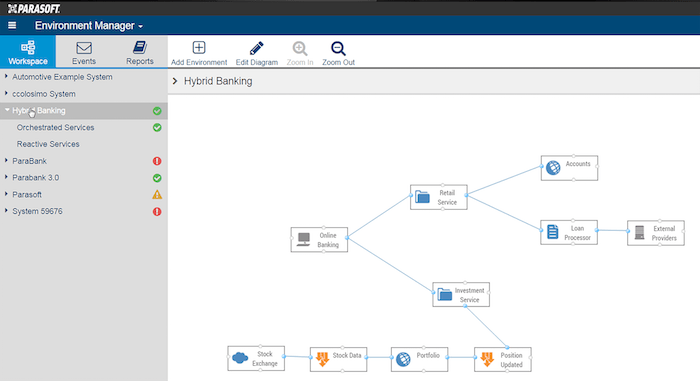Click the Hybrid Banking diagram title
700x381 pixels.
(x=218, y=81)
